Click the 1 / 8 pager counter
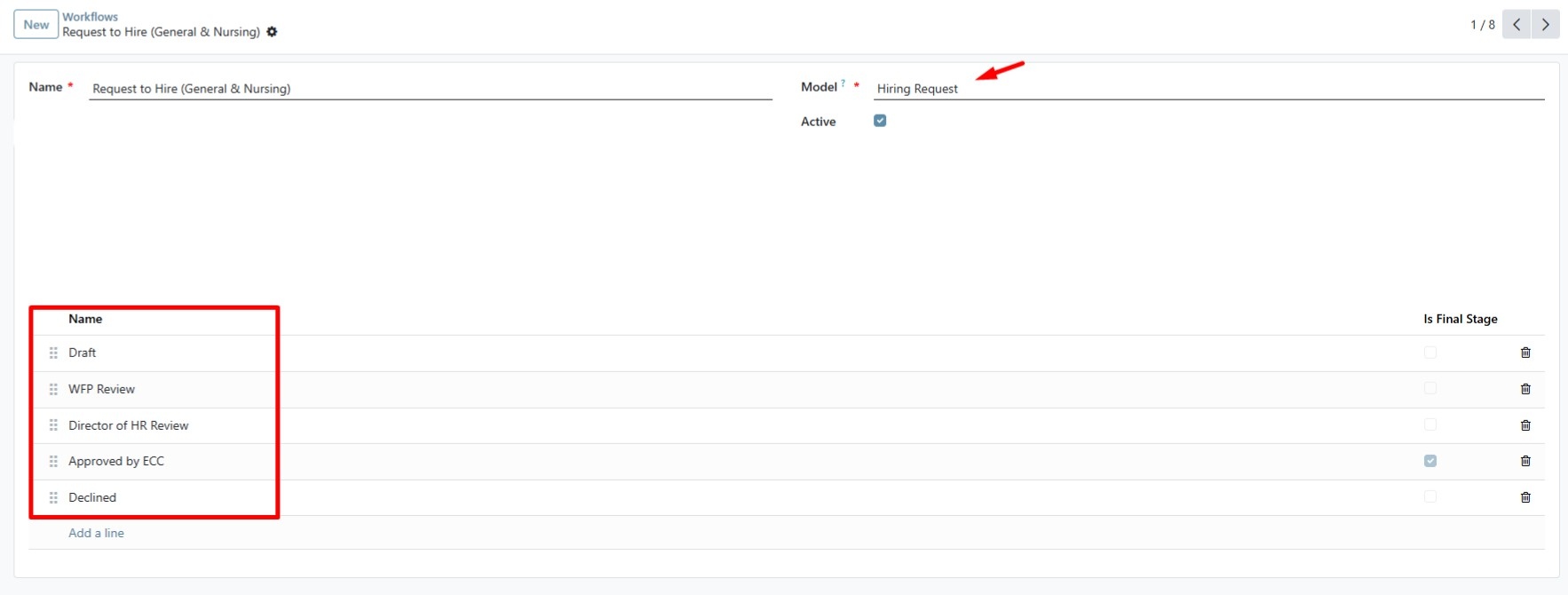The width and height of the screenshot is (1568, 595). click(x=1482, y=25)
